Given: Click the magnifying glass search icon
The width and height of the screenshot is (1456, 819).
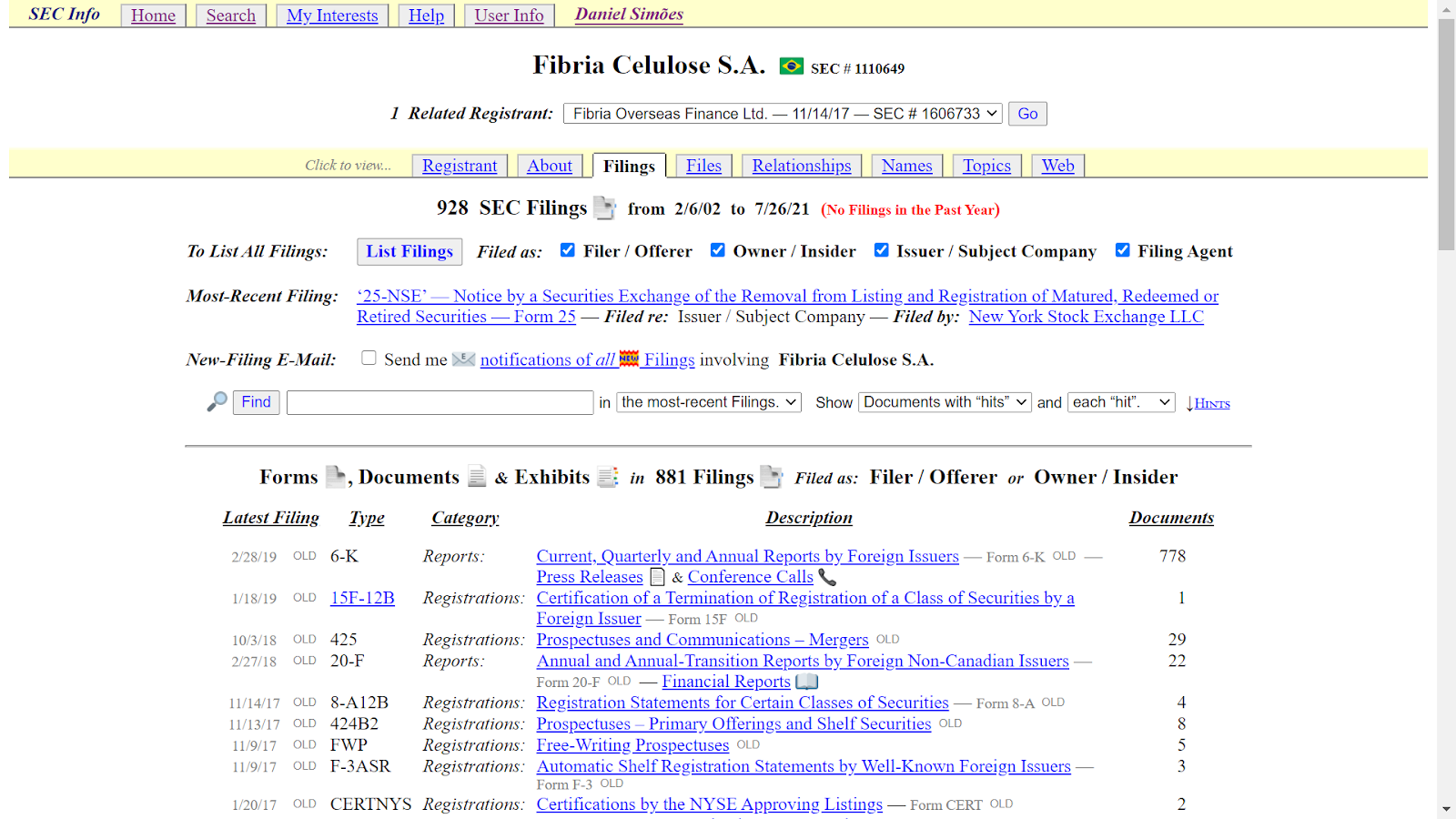Looking at the screenshot, I should click(217, 401).
